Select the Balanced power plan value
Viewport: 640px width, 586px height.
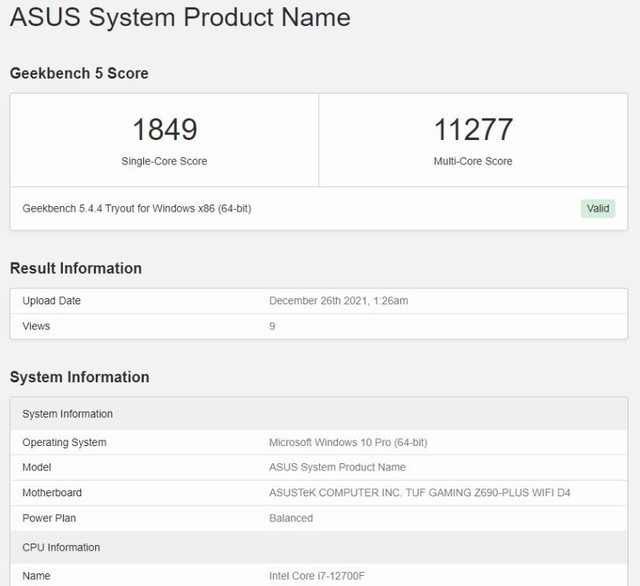291,518
